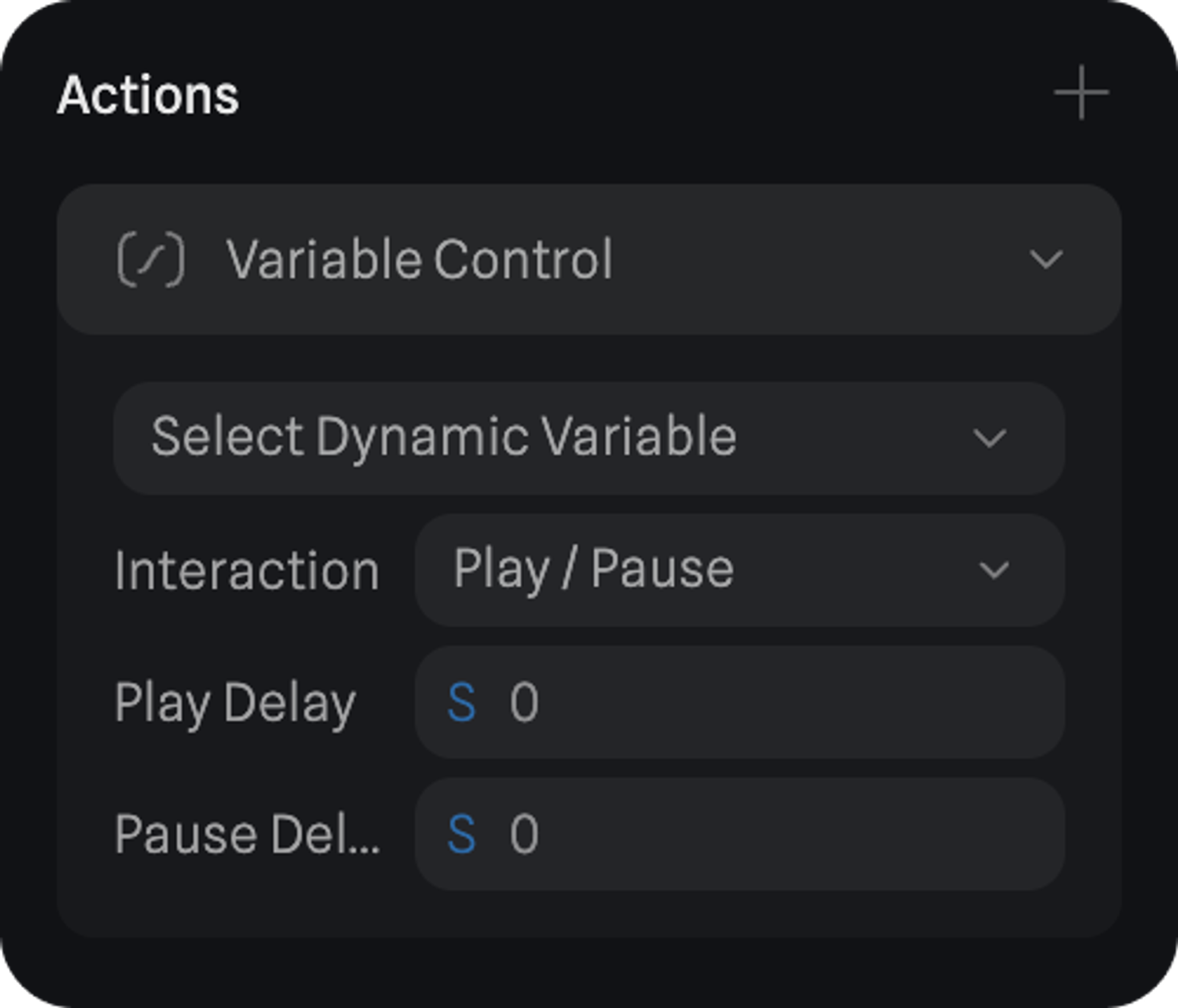Click the 0 in Pause Delay
The height and width of the screenshot is (1008, 1178).
click(x=524, y=834)
